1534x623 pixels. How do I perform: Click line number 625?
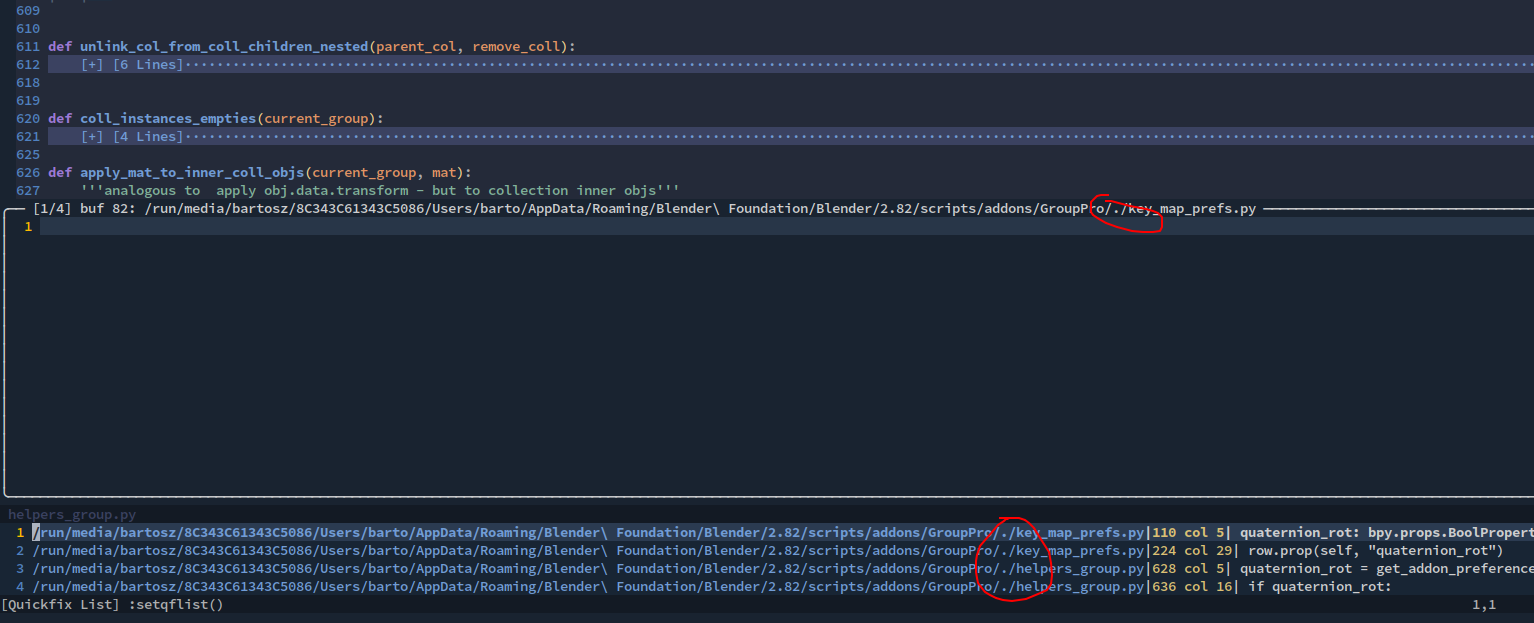28,155
